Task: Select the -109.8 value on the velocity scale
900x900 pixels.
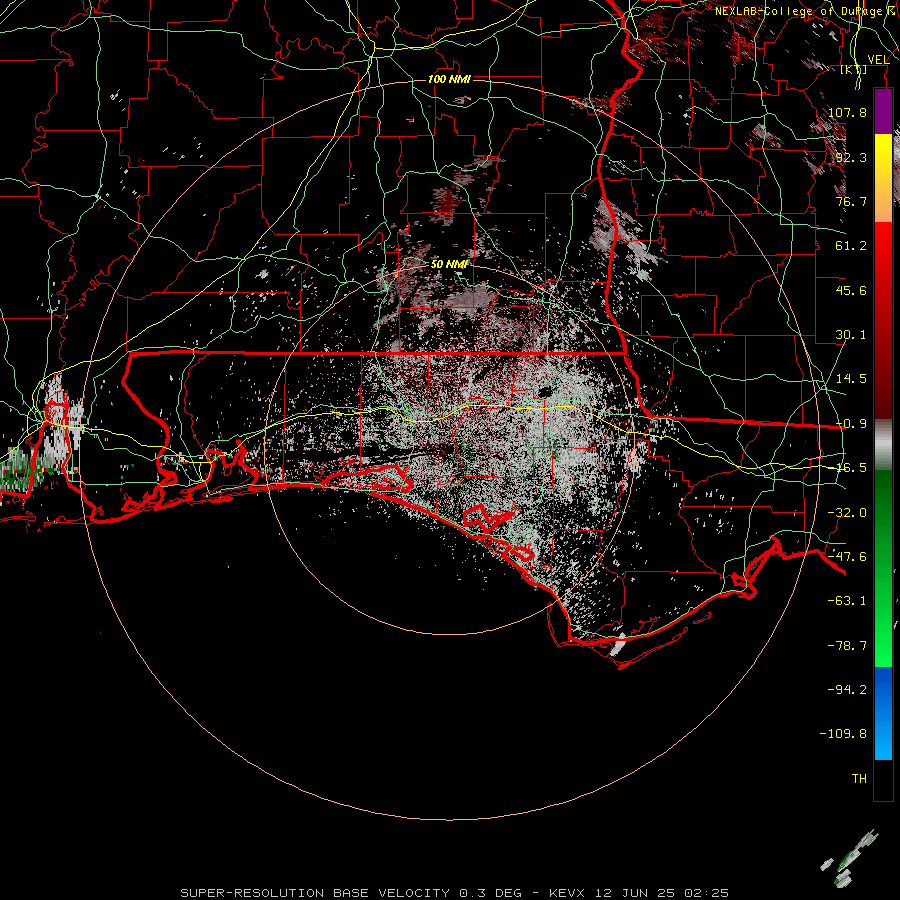Action: pyautogui.click(x=843, y=734)
